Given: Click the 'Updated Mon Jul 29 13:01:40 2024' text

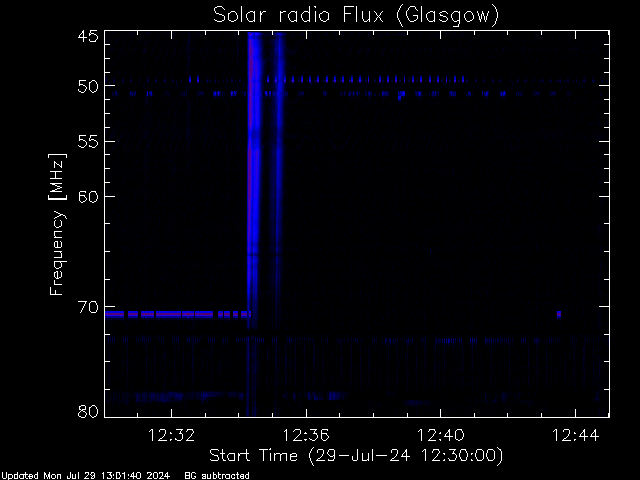Looking at the screenshot, I should [x=85, y=476].
